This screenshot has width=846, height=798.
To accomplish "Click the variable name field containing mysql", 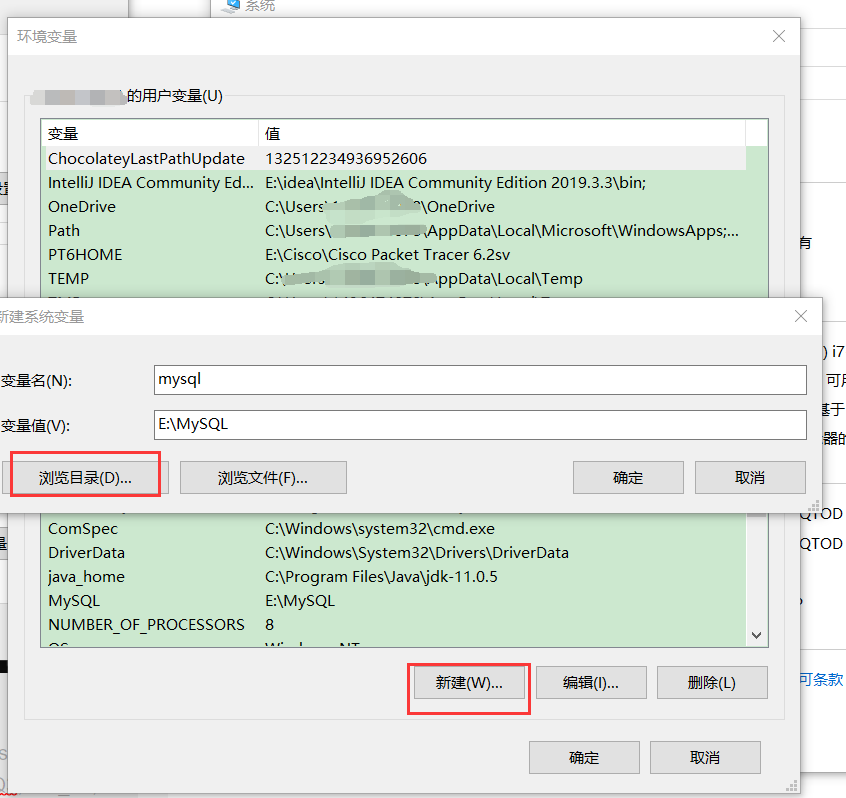I will (480, 380).
